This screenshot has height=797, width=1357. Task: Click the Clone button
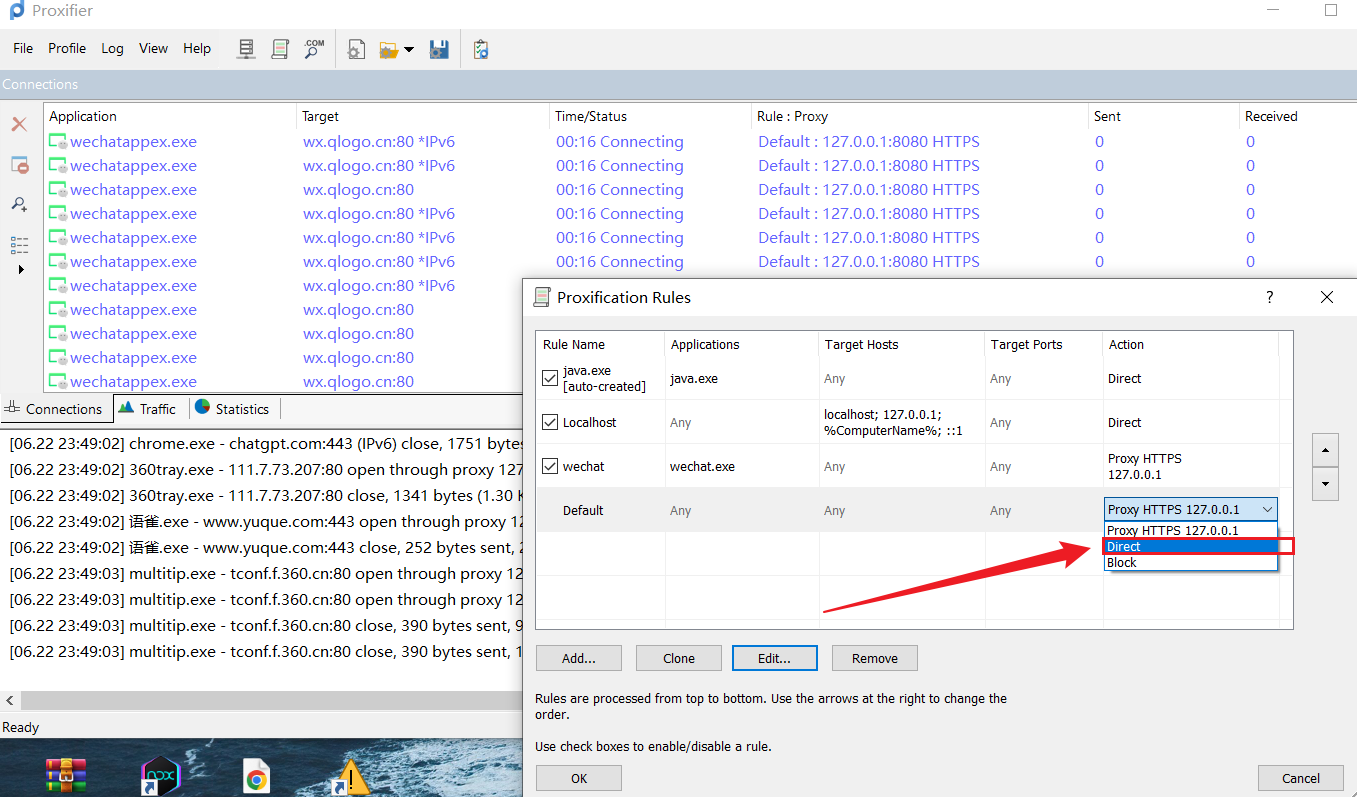click(x=679, y=658)
